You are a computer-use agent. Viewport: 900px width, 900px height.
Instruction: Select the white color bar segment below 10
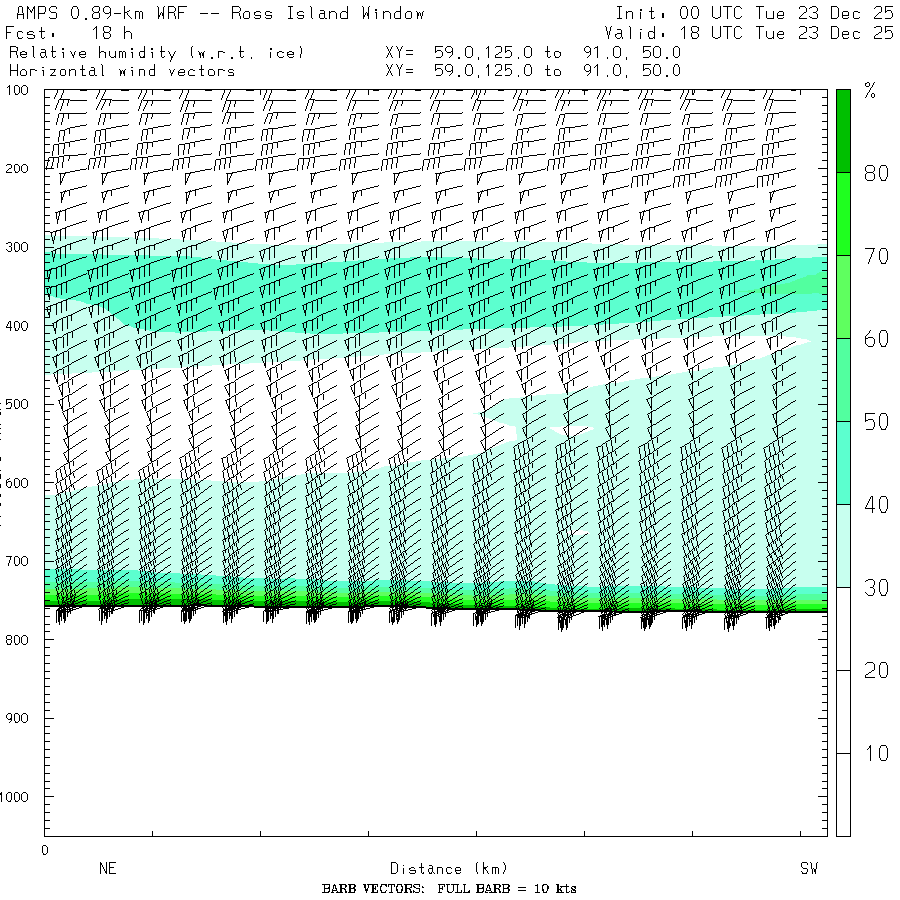843,794
